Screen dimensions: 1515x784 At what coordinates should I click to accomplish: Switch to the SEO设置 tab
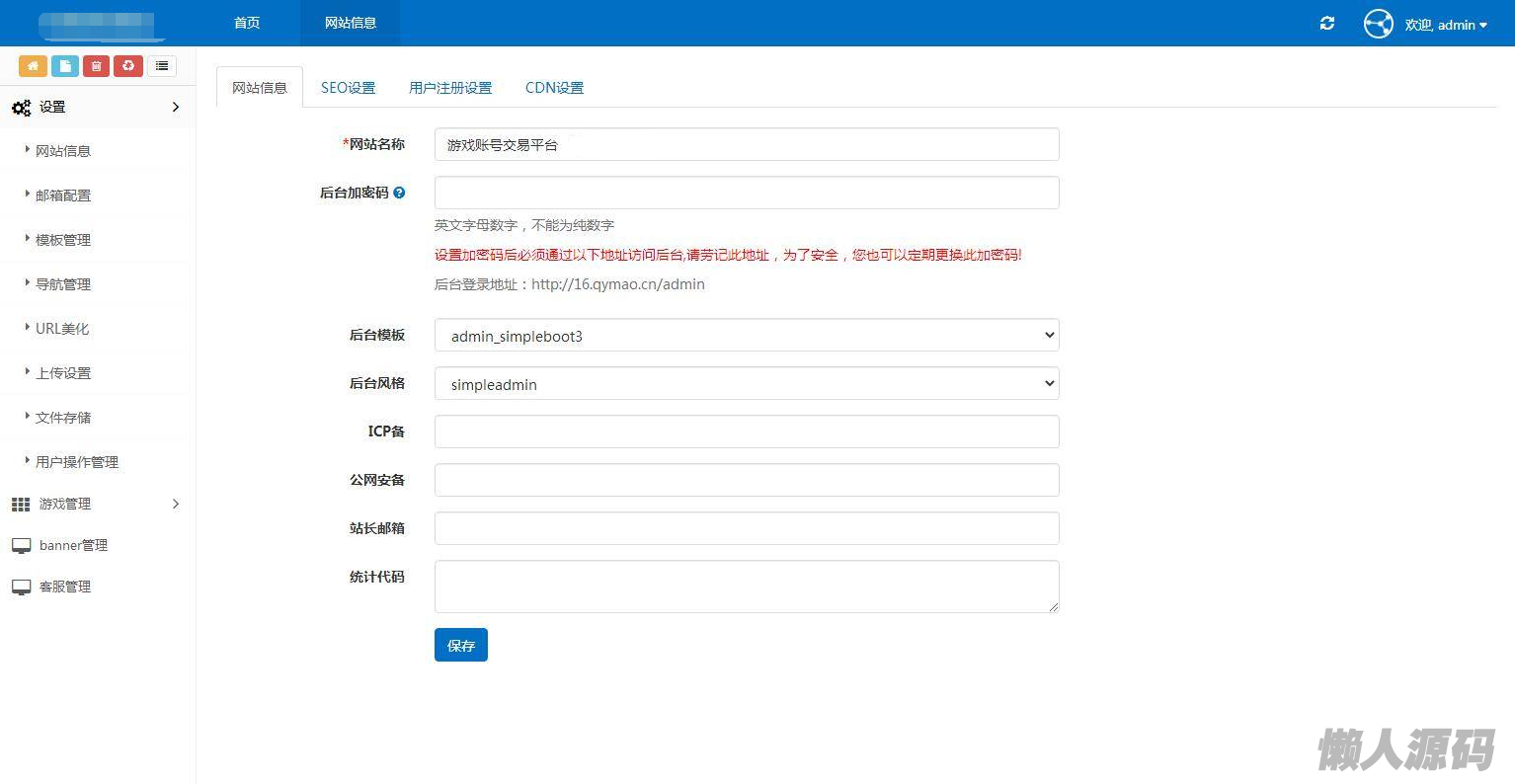point(348,88)
